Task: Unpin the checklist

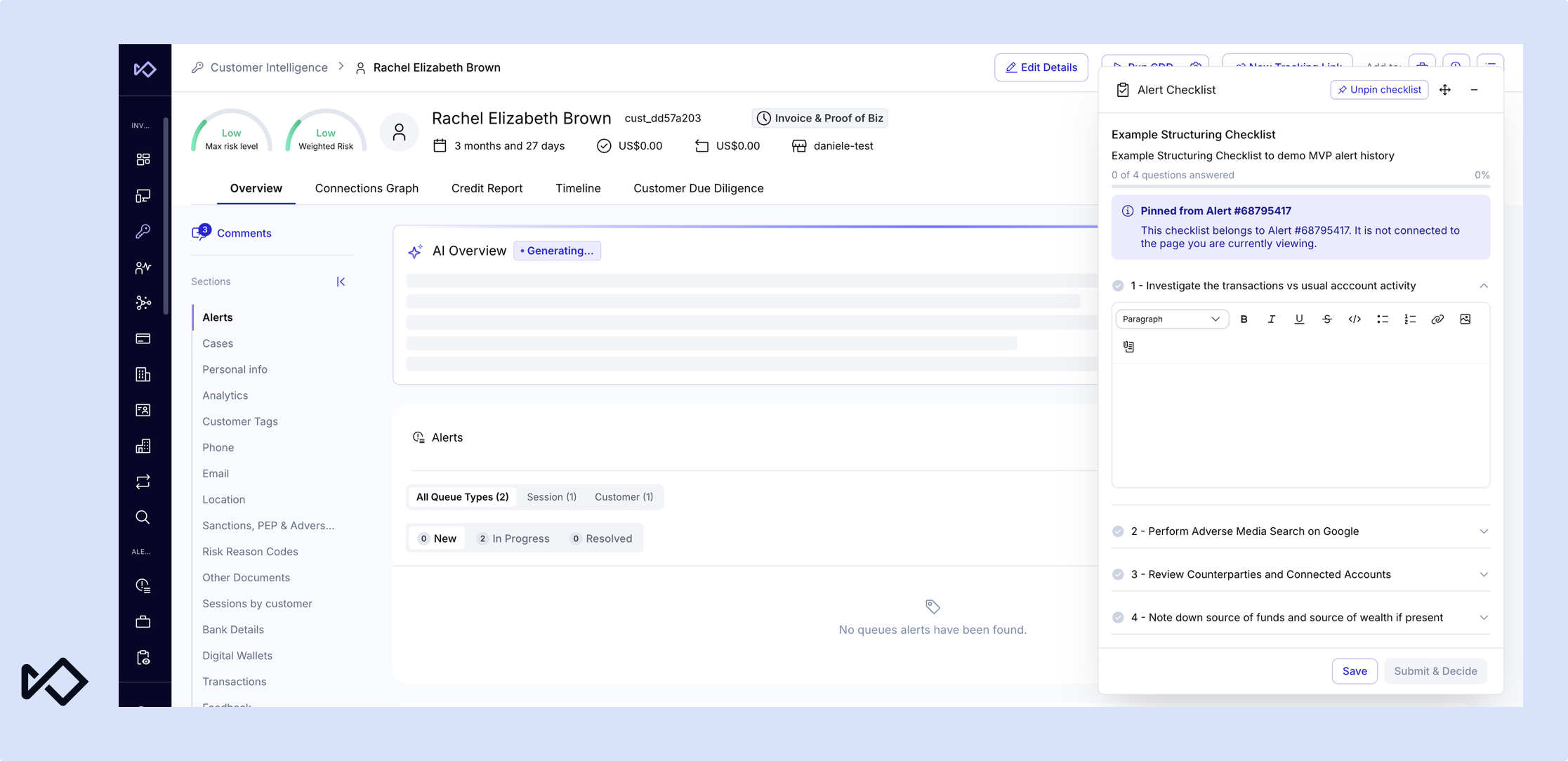Action: pos(1379,90)
